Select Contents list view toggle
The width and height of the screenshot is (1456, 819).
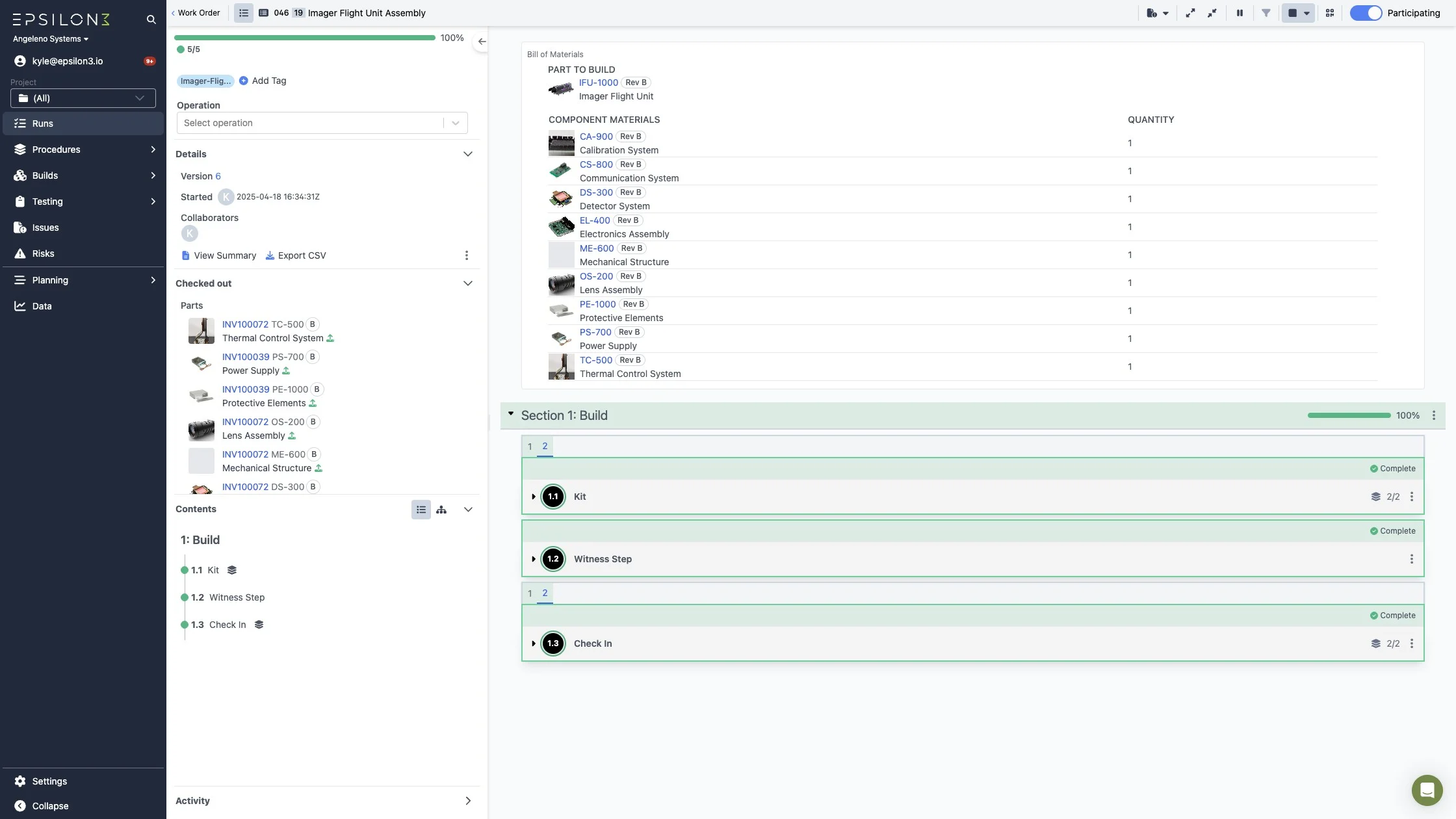(x=421, y=510)
